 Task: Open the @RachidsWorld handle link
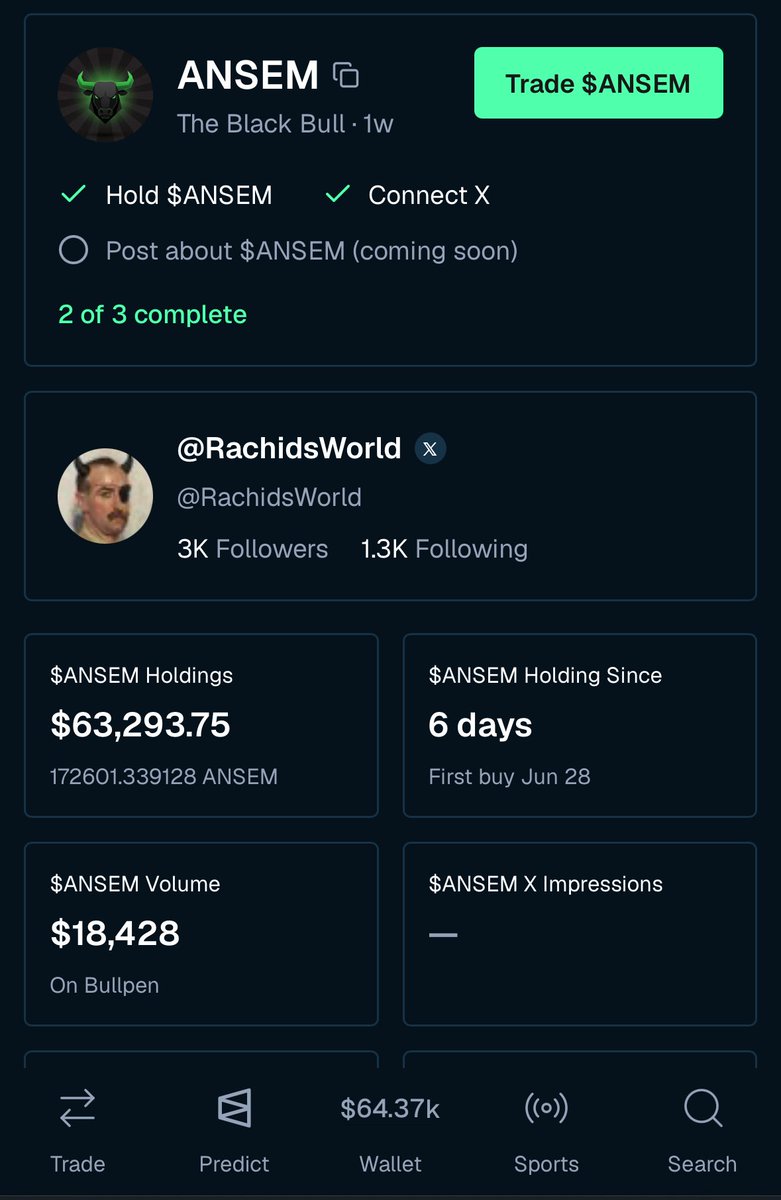tap(269, 497)
